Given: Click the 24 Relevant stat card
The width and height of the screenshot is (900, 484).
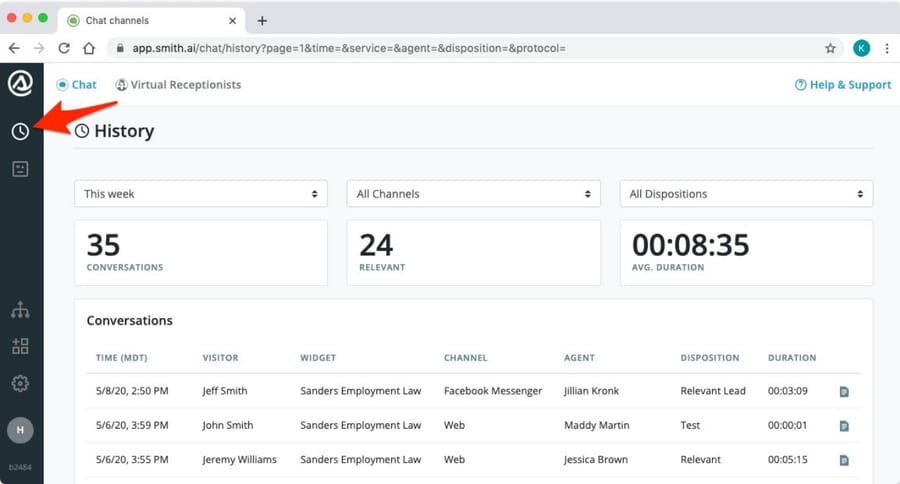Looking at the screenshot, I should pos(474,253).
